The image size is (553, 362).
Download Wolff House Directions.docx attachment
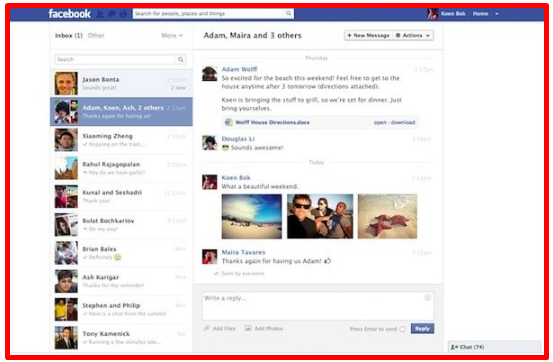pyautogui.click(x=403, y=122)
